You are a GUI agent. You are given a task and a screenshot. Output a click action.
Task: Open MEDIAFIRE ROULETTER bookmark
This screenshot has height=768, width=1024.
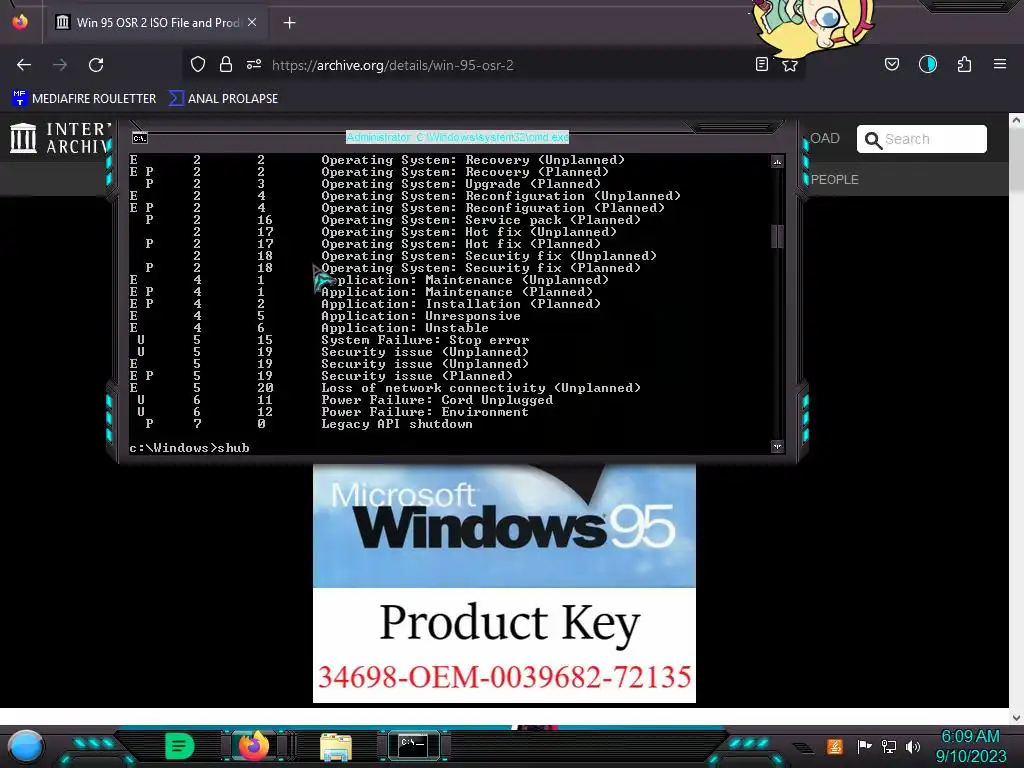click(84, 99)
